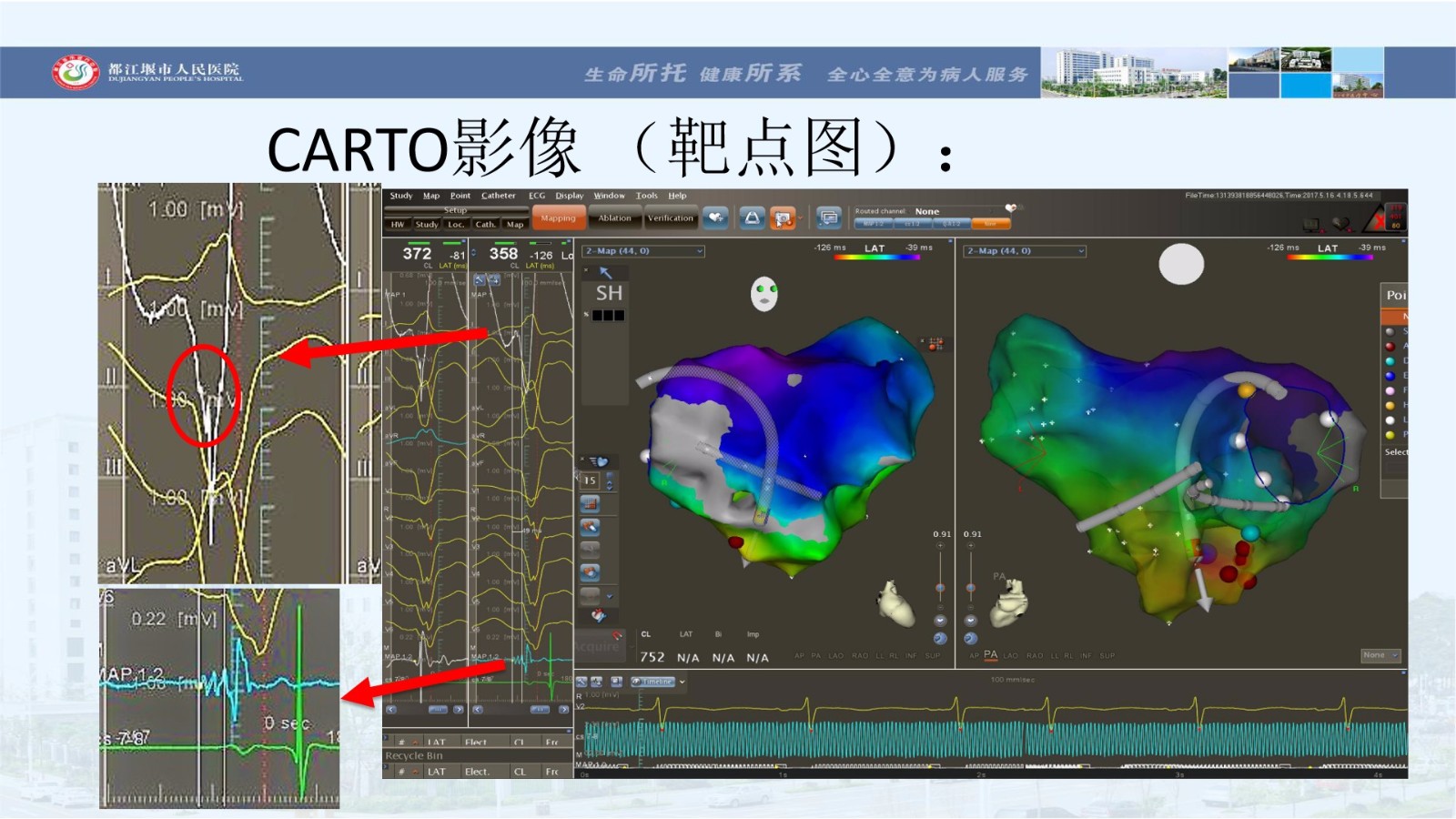The height and width of the screenshot is (819, 1456).
Task: Click the grid map tool icon
Action: (x=590, y=503)
